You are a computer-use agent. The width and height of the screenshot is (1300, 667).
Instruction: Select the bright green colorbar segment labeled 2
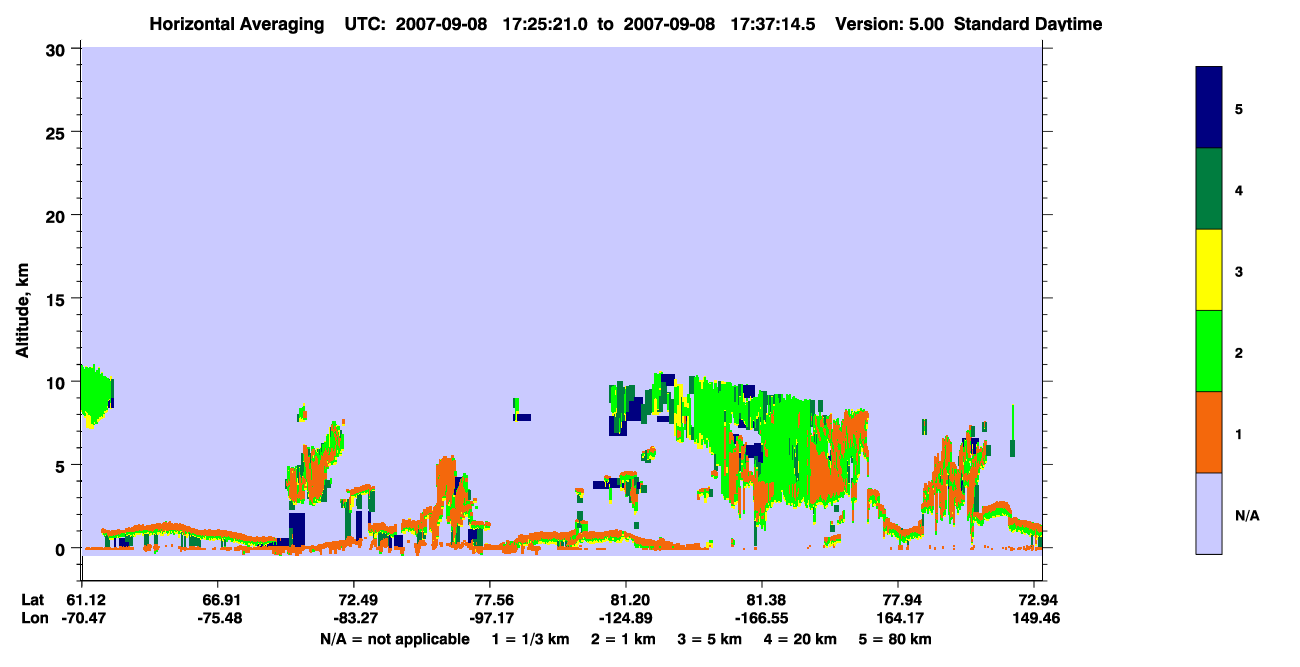click(1209, 351)
